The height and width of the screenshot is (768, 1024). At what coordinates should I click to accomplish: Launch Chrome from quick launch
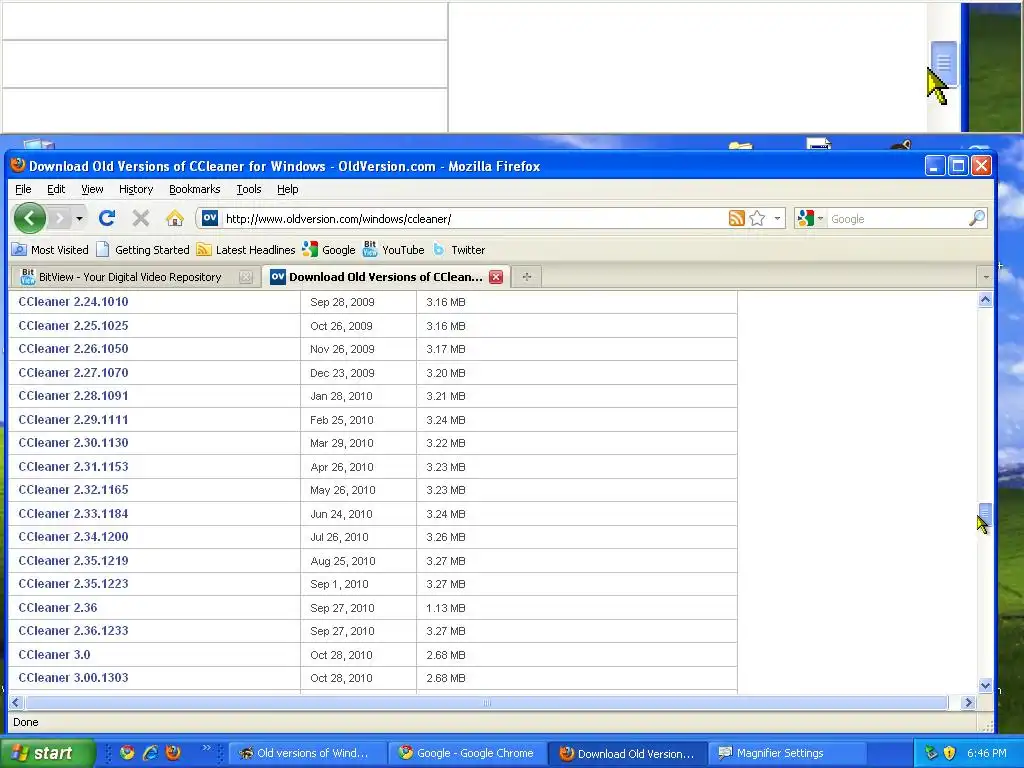pyautogui.click(x=127, y=753)
